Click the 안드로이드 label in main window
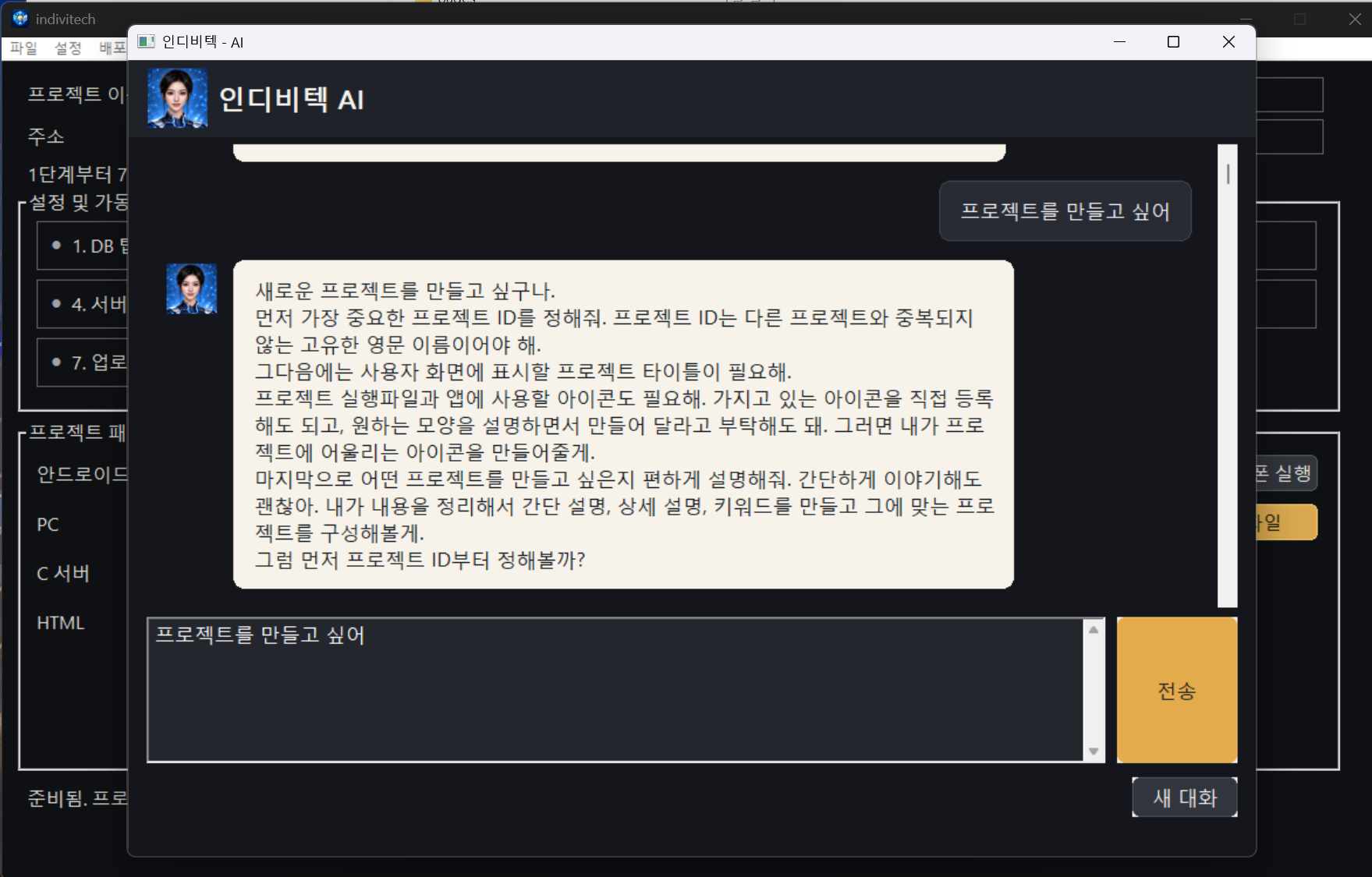Screen dimensions: 1372x877 [x=82, y=474]
